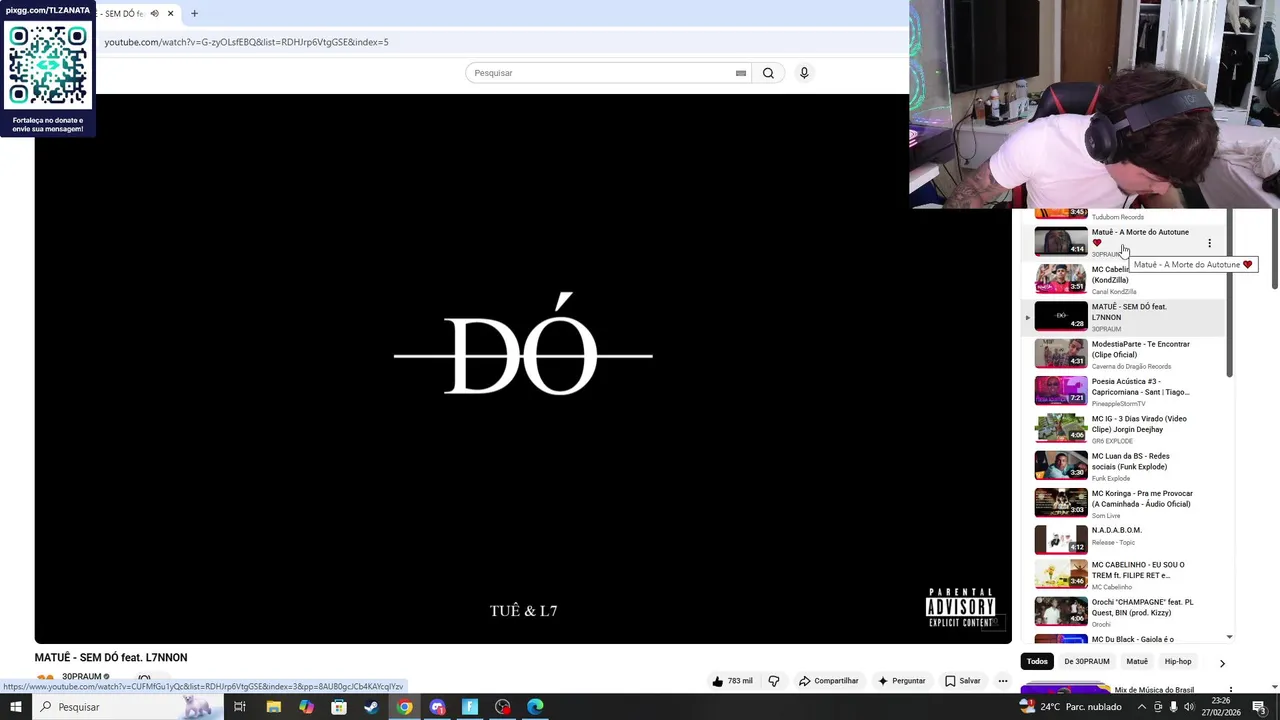Show more category chips with the right arrow
1280x720 pixels.
1221,662
